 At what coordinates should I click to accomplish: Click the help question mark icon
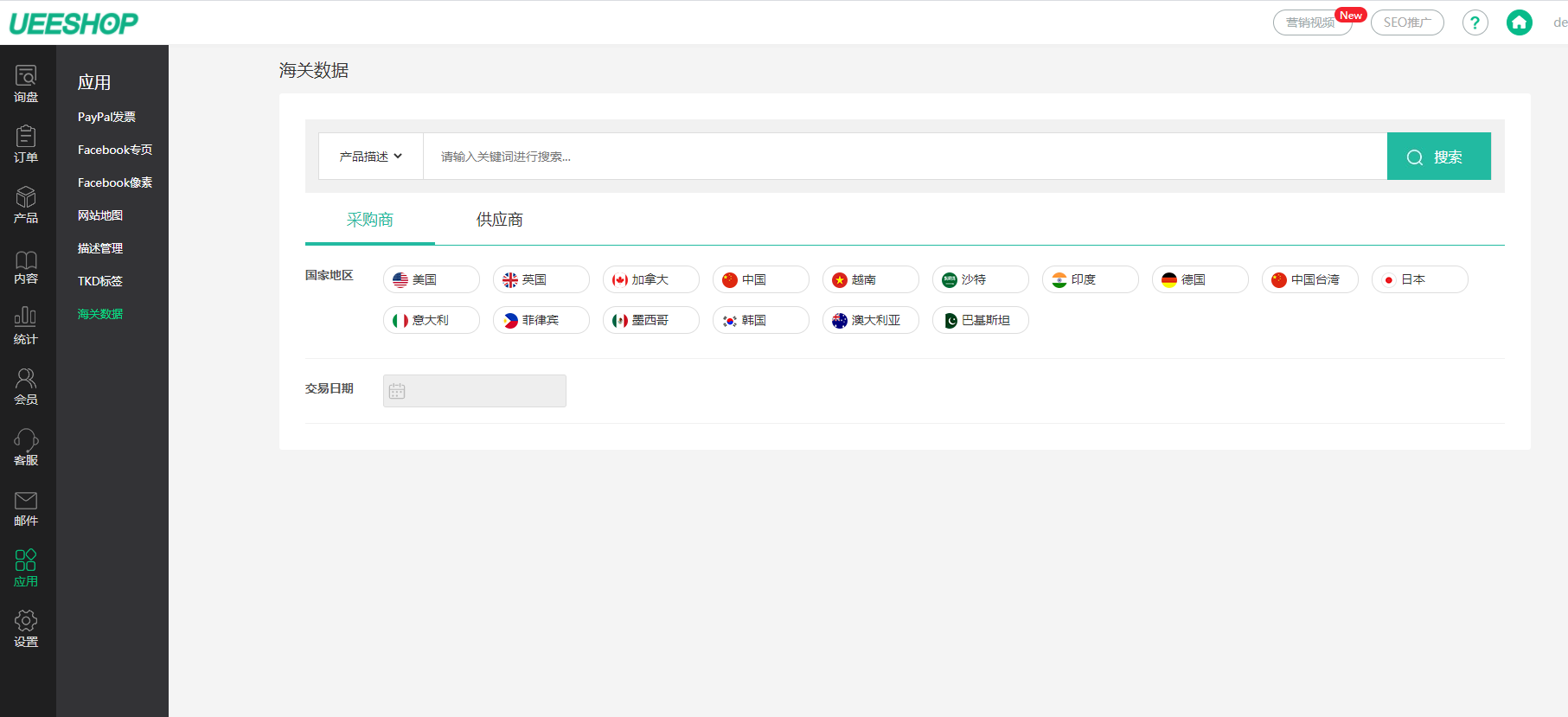click(x=1475, y=22)
